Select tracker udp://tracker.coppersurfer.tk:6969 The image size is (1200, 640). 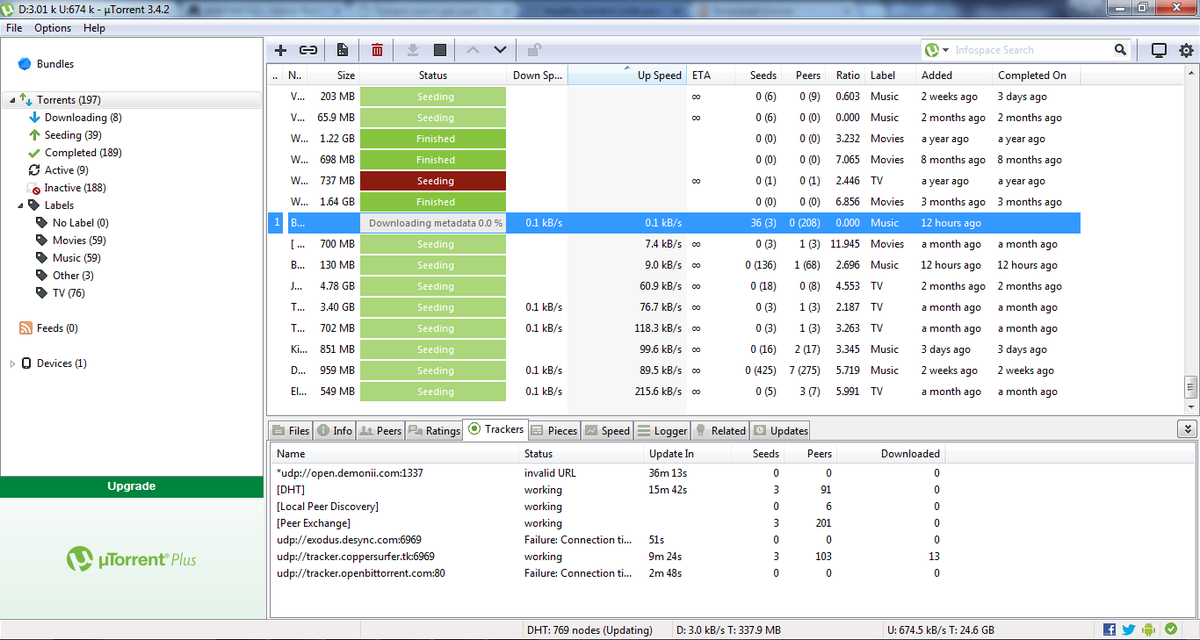(608, 556)
